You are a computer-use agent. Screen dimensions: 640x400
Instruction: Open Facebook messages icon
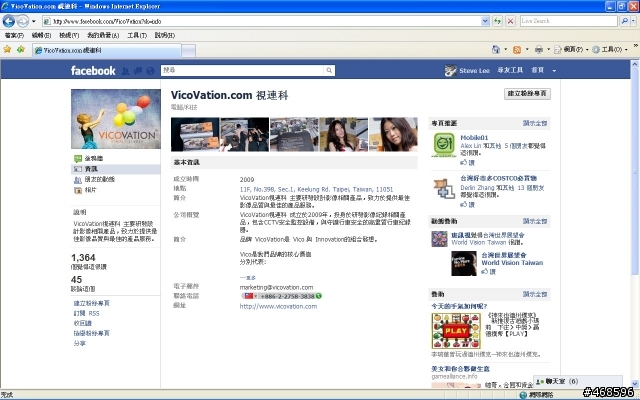click(138, 71)
